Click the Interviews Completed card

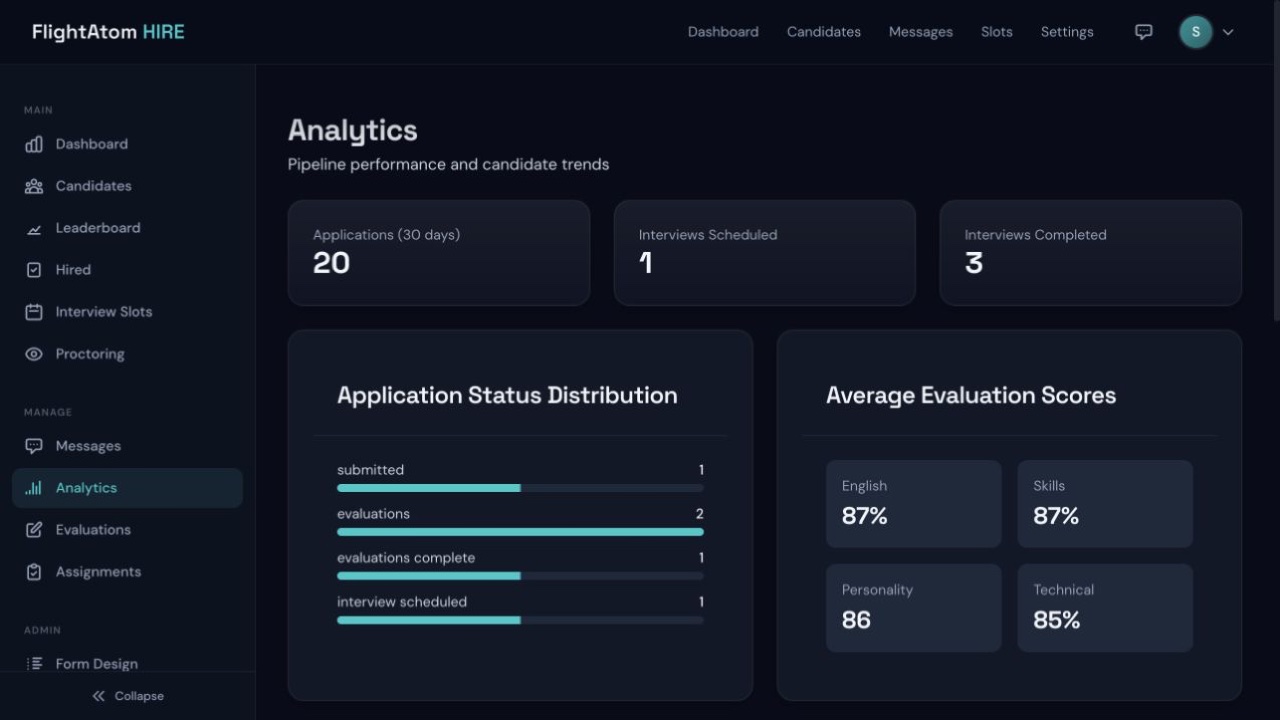(1091, 253)
